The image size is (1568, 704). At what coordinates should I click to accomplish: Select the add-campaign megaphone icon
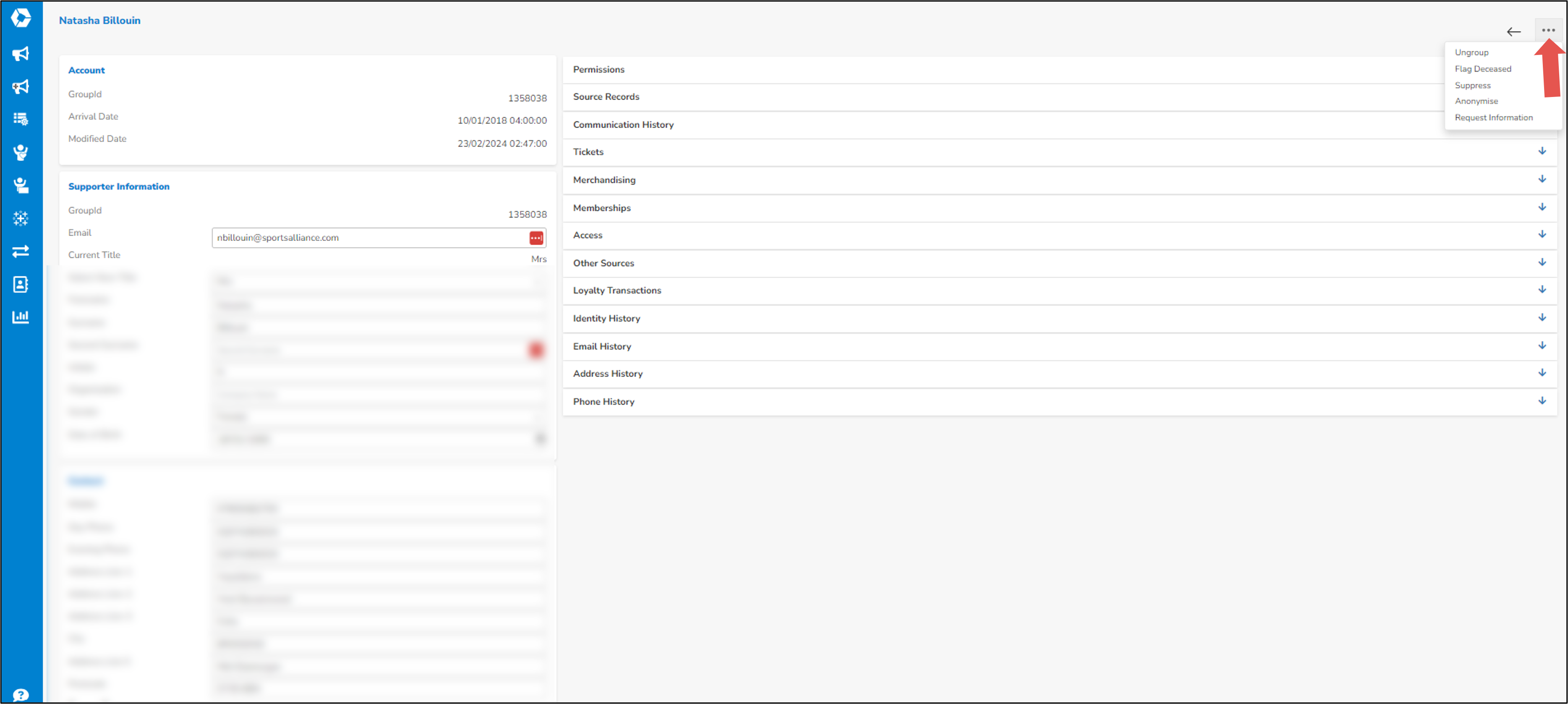pos(21,86)
